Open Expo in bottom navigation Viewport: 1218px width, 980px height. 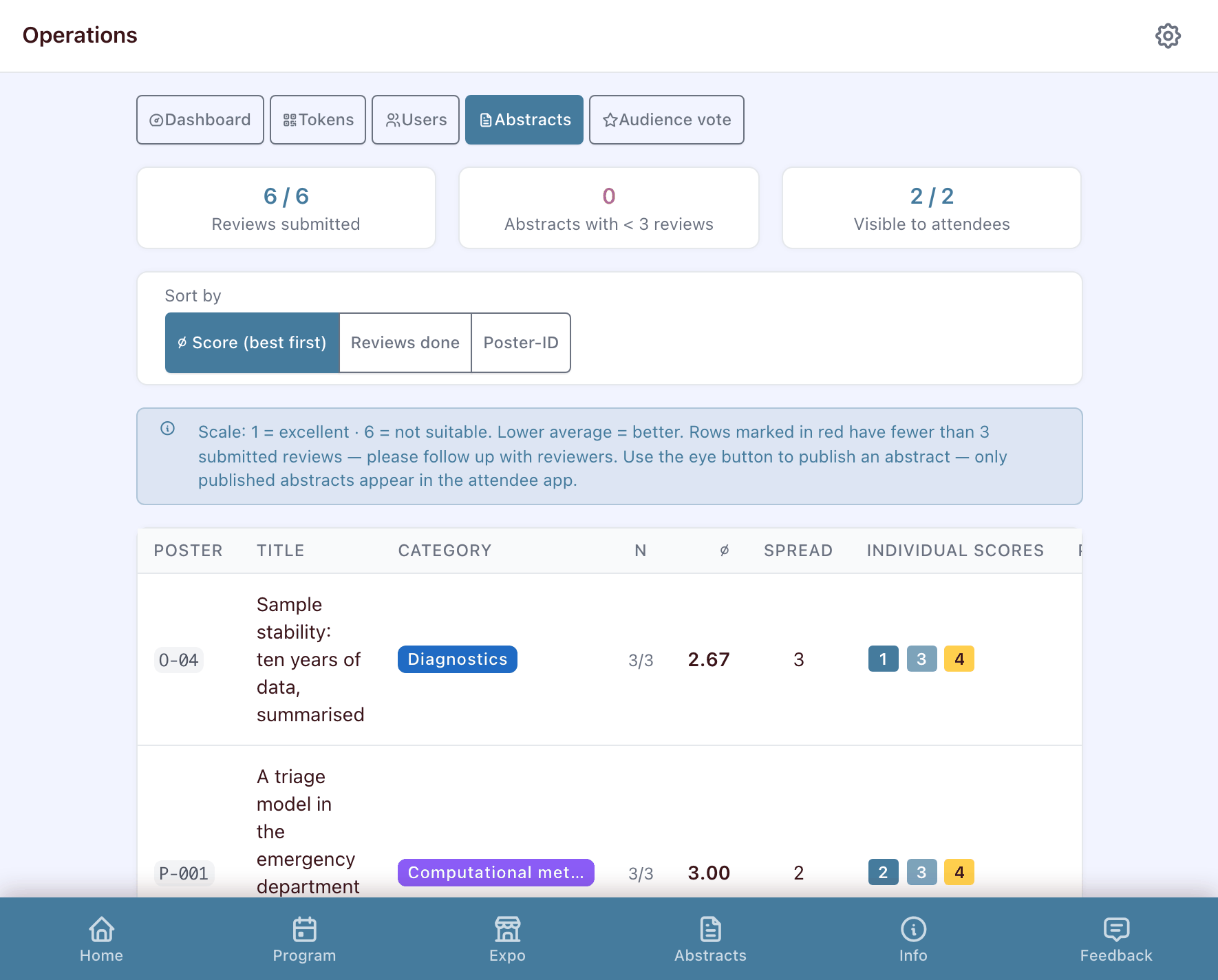pos(507,939)
